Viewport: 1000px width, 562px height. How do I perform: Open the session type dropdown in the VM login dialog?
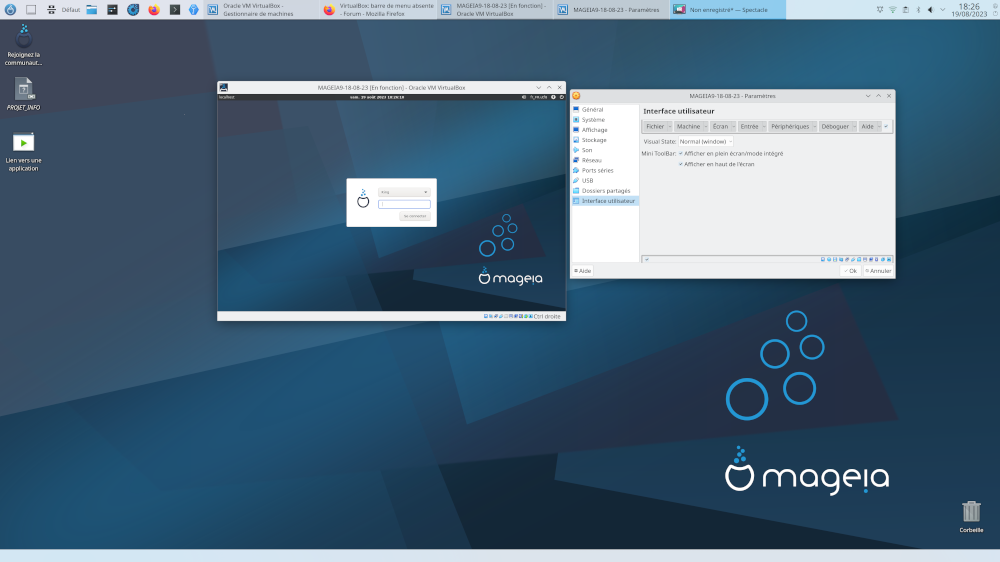404,192
